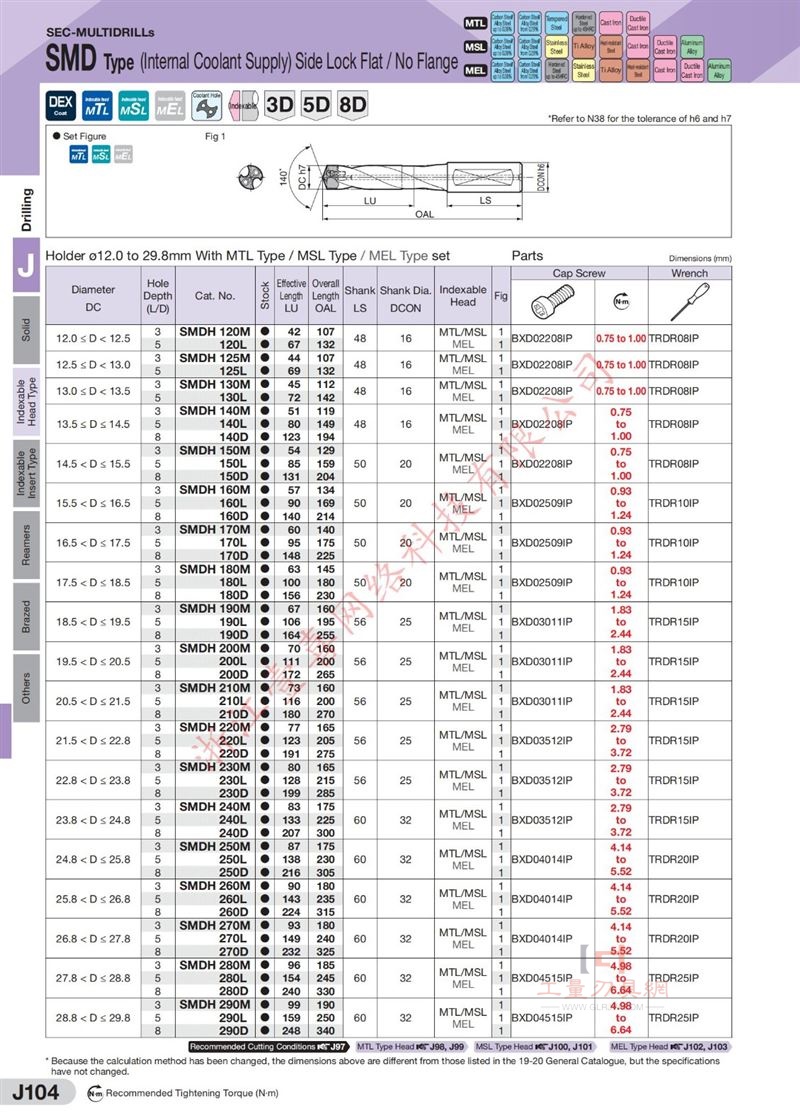
Task: Click catalog number SMDH 160M
Action: [215, 490]
